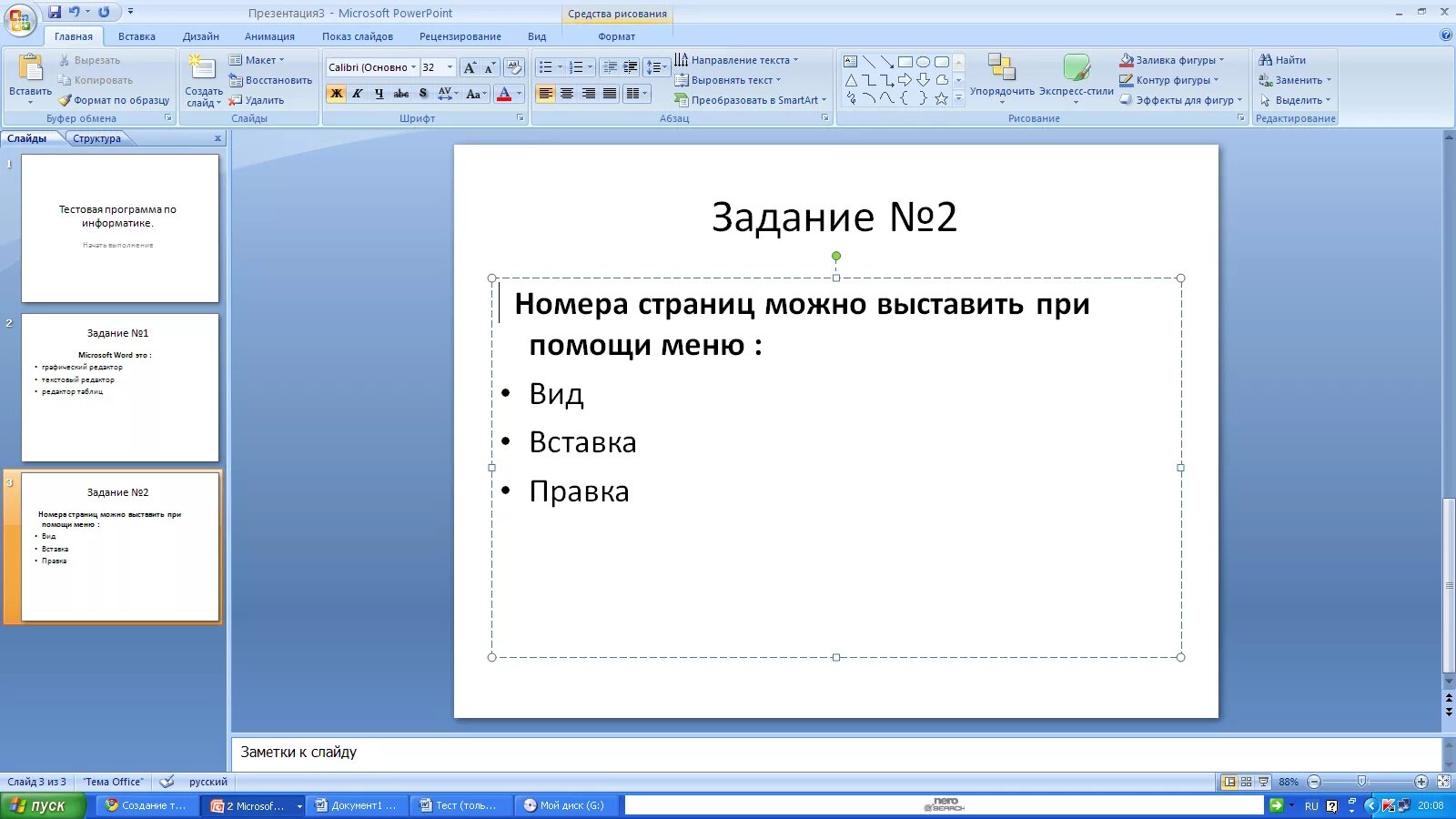Open the Показ слайдов ribbon tab
This screenshot has width=1456, height=819.
click(x=358, y=36)
